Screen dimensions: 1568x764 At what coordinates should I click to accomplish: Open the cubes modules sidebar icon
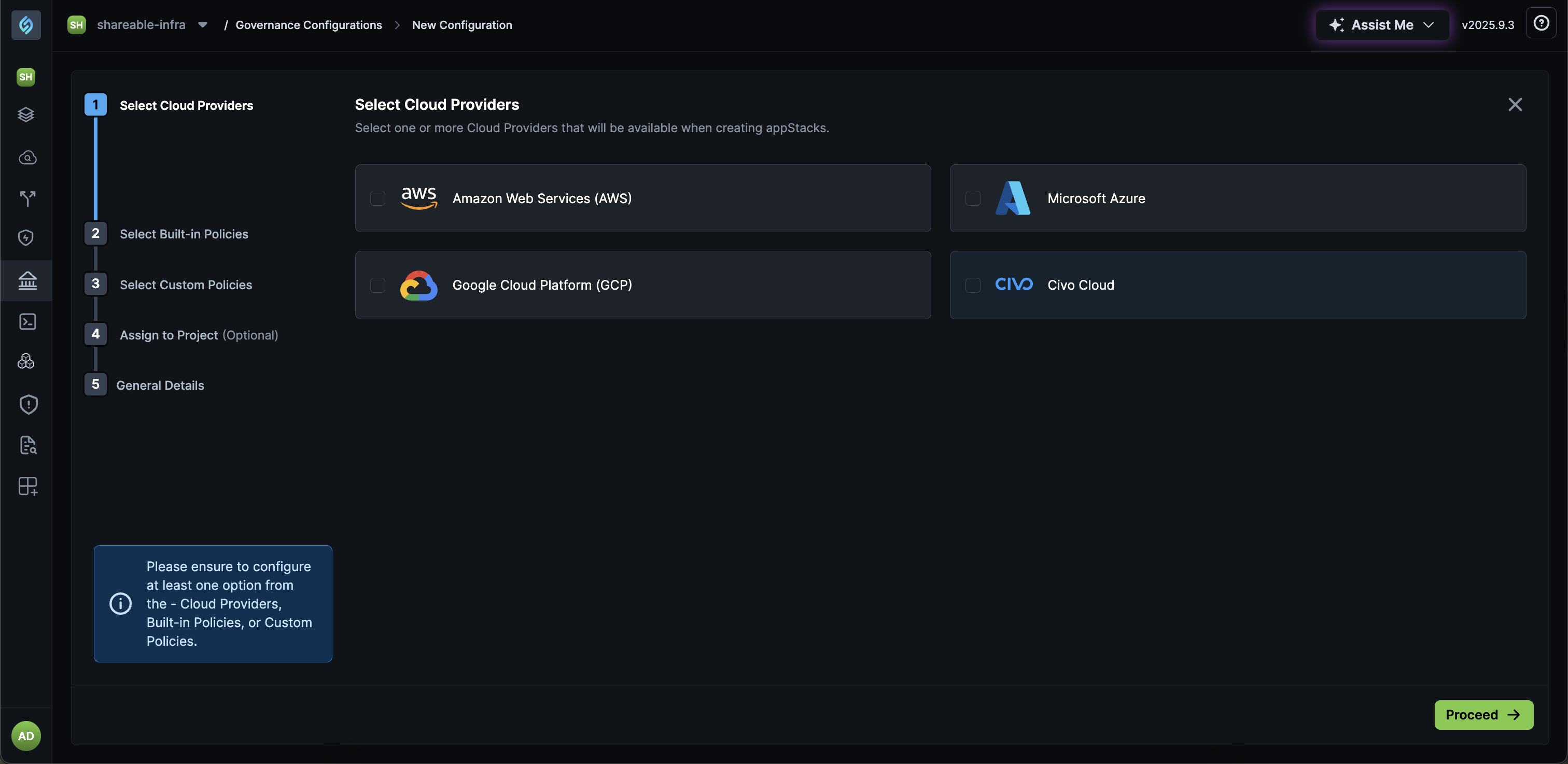[26, 361]
